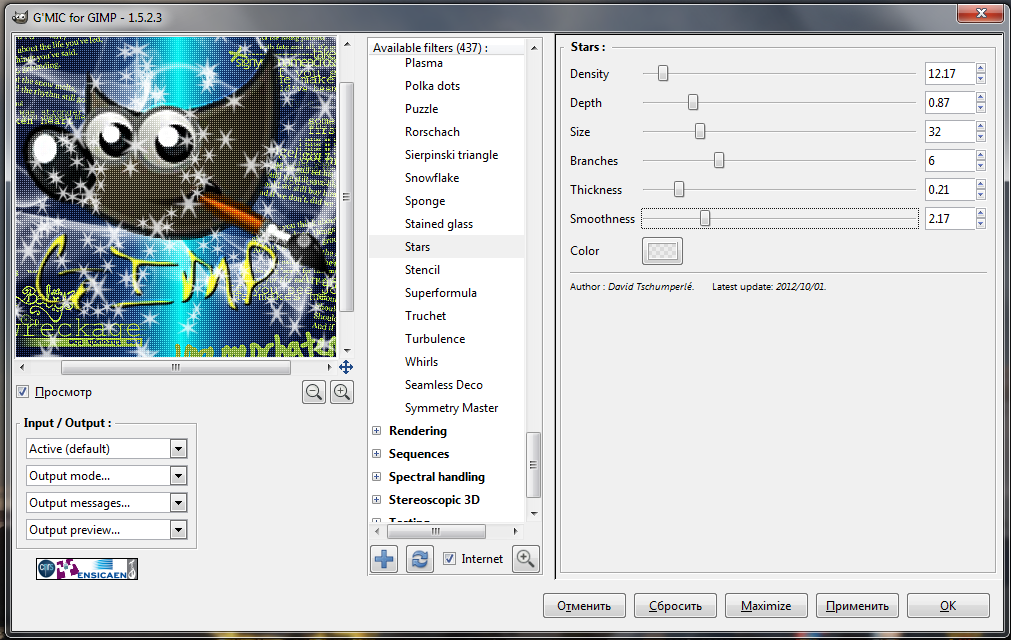The image size is (1011, 640).
Task: Select the Stencil filter
Action: [x=422, y=270]
